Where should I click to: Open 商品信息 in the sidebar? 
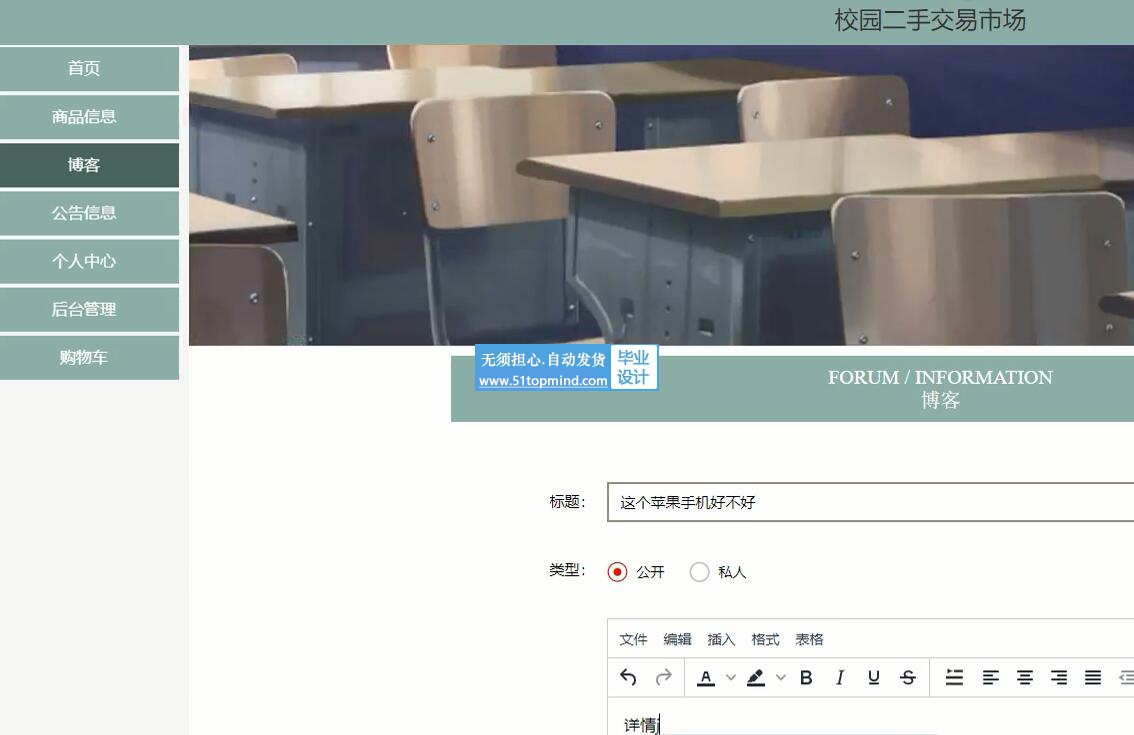pos(89,116)
